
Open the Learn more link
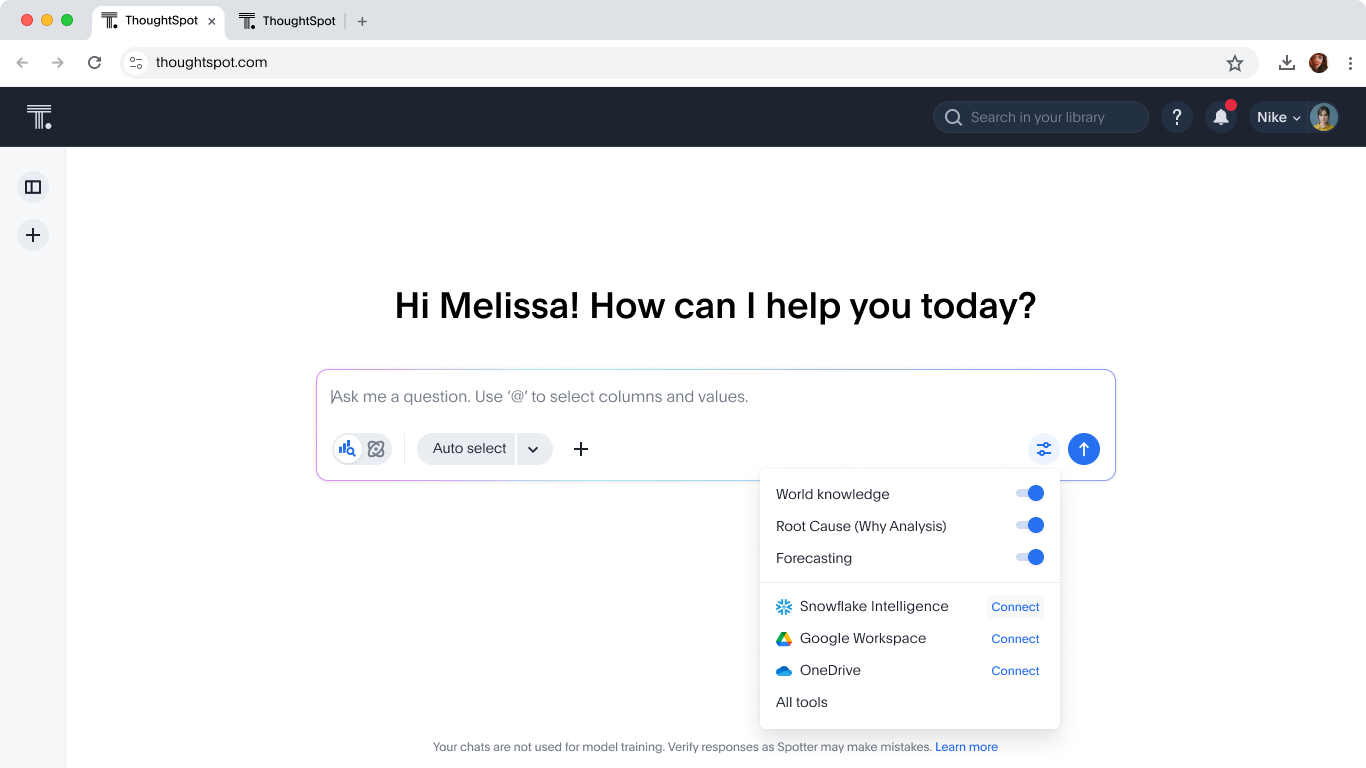[x=965, y=746]
